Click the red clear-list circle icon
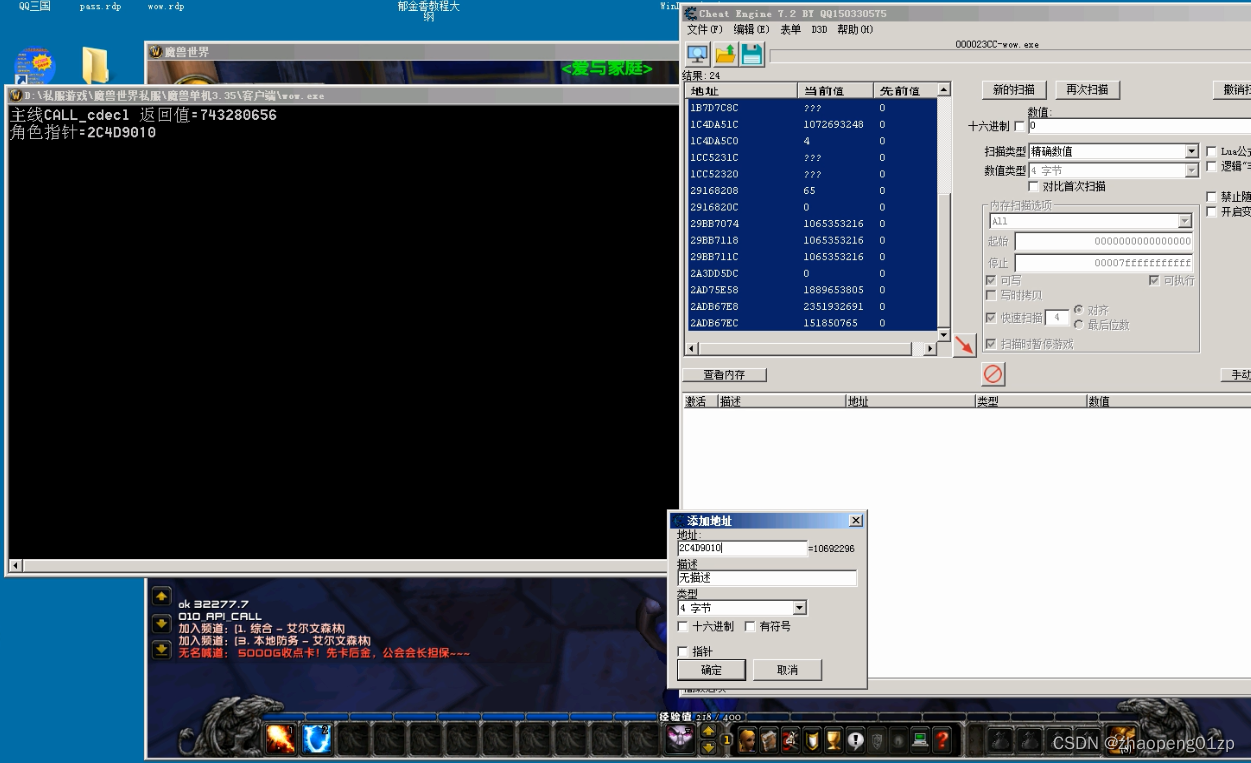This screenshot has width=1251, height=763. [x=993, y=375]
